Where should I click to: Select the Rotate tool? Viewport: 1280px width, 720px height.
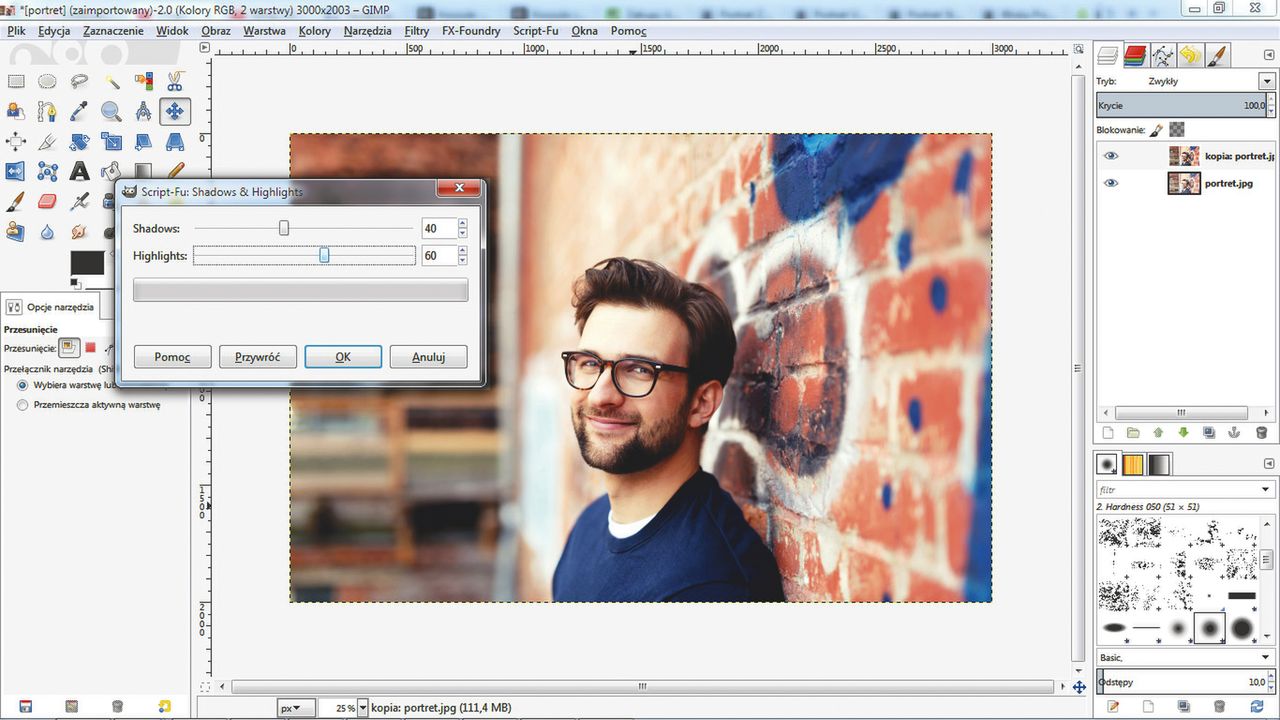(x=79, y=142)
